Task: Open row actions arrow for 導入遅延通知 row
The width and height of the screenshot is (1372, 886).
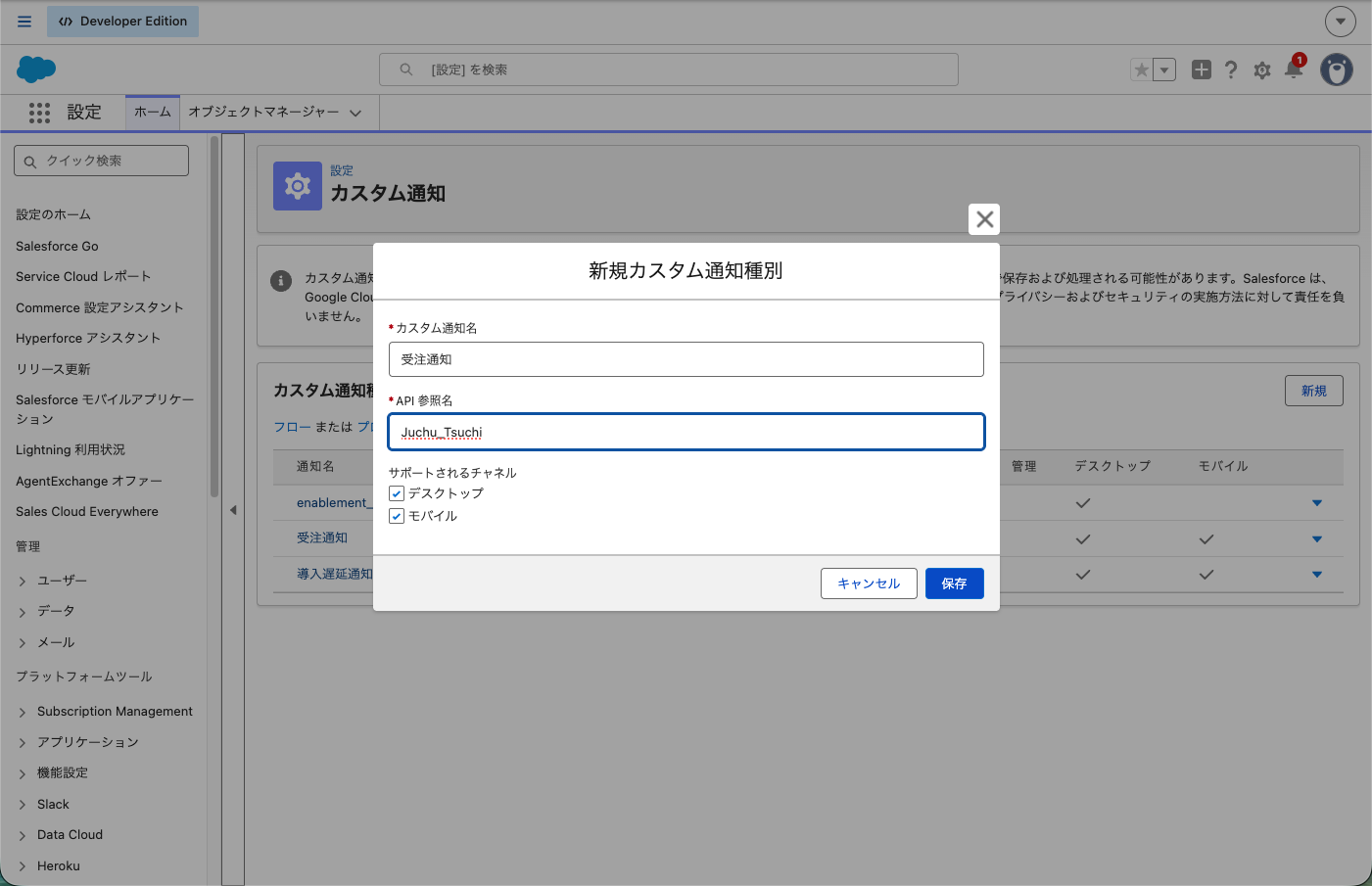Action: coord(1317,575)
